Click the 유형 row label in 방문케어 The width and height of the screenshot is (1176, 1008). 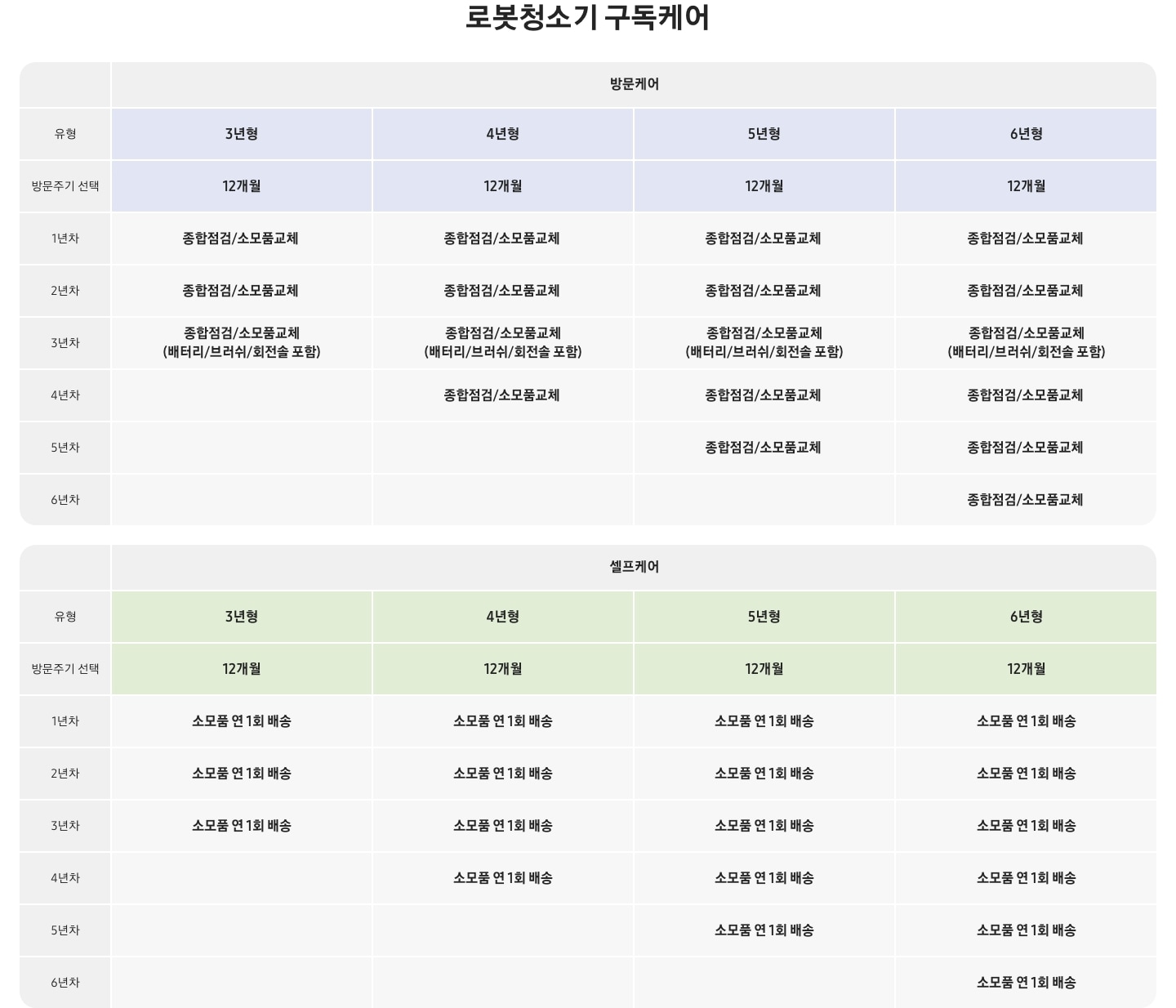point(65,134)
